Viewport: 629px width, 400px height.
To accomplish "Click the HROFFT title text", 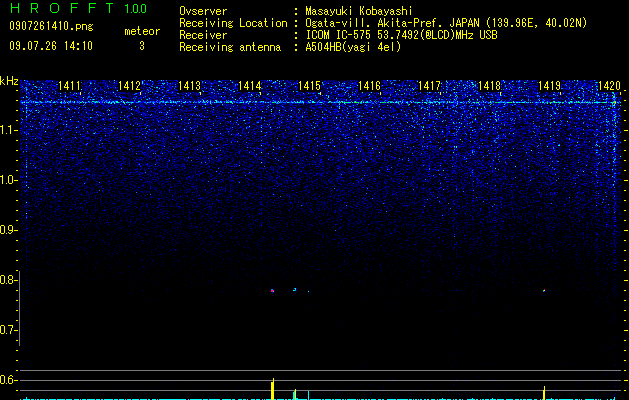I will pos(62,8).
